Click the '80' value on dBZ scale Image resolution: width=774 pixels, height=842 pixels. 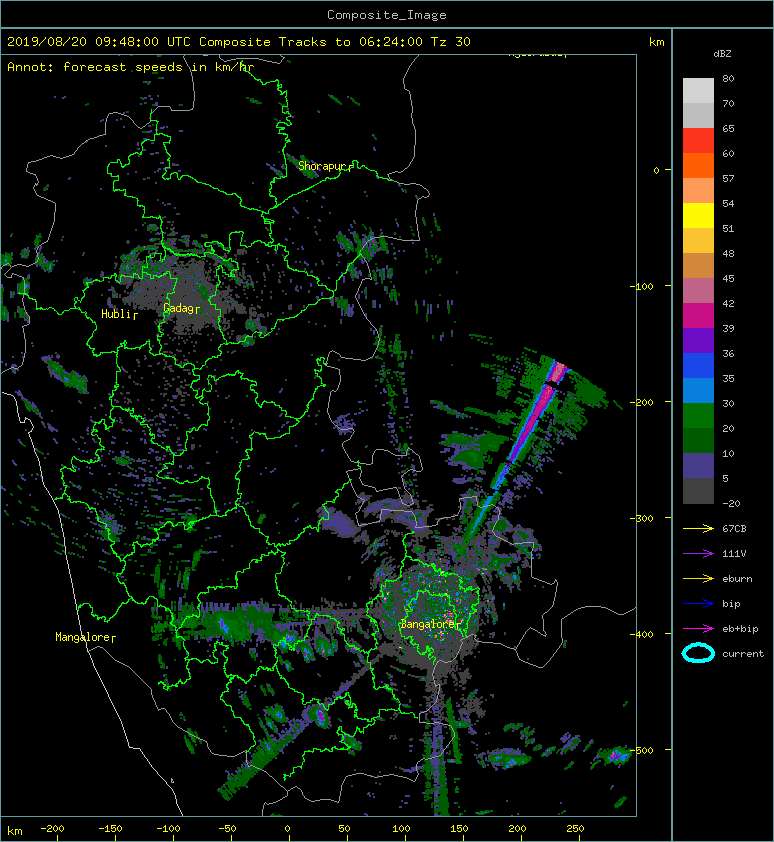[x=728, y=78]
